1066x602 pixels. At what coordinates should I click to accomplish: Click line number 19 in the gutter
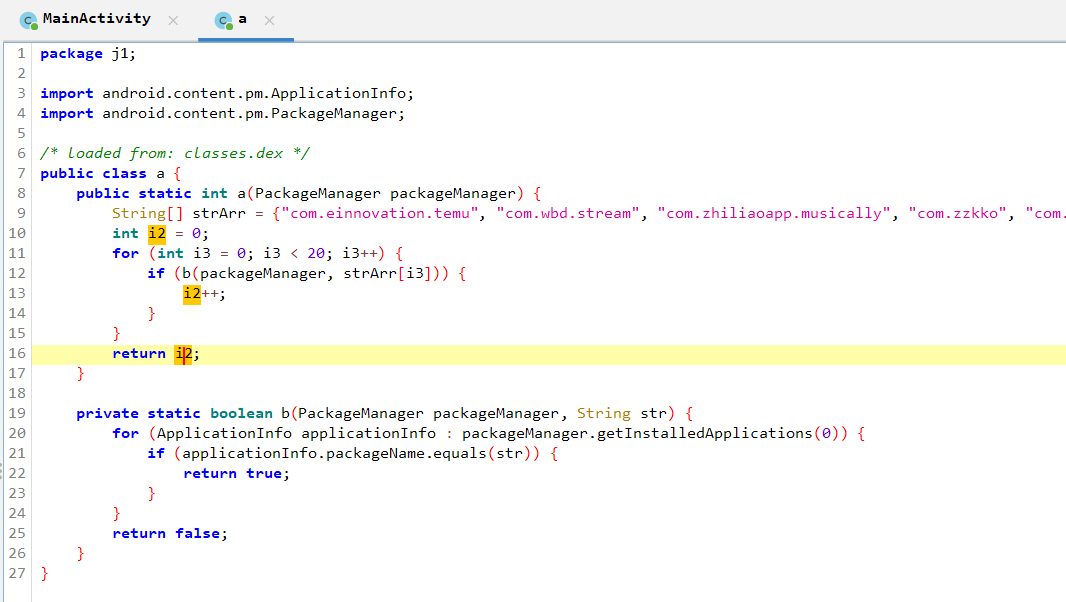coord(17,413)
